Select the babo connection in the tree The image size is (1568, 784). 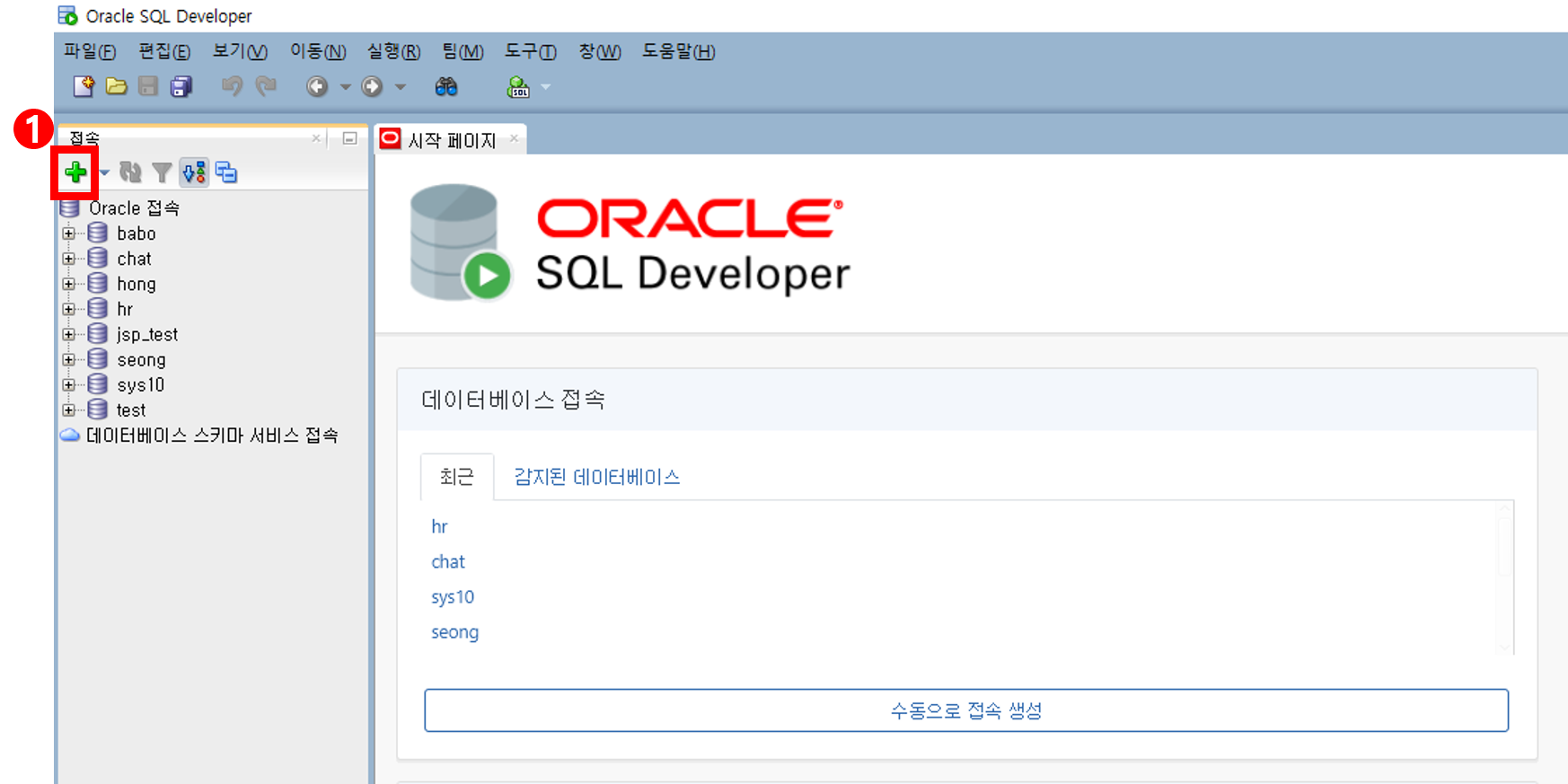tap(137, 233)
